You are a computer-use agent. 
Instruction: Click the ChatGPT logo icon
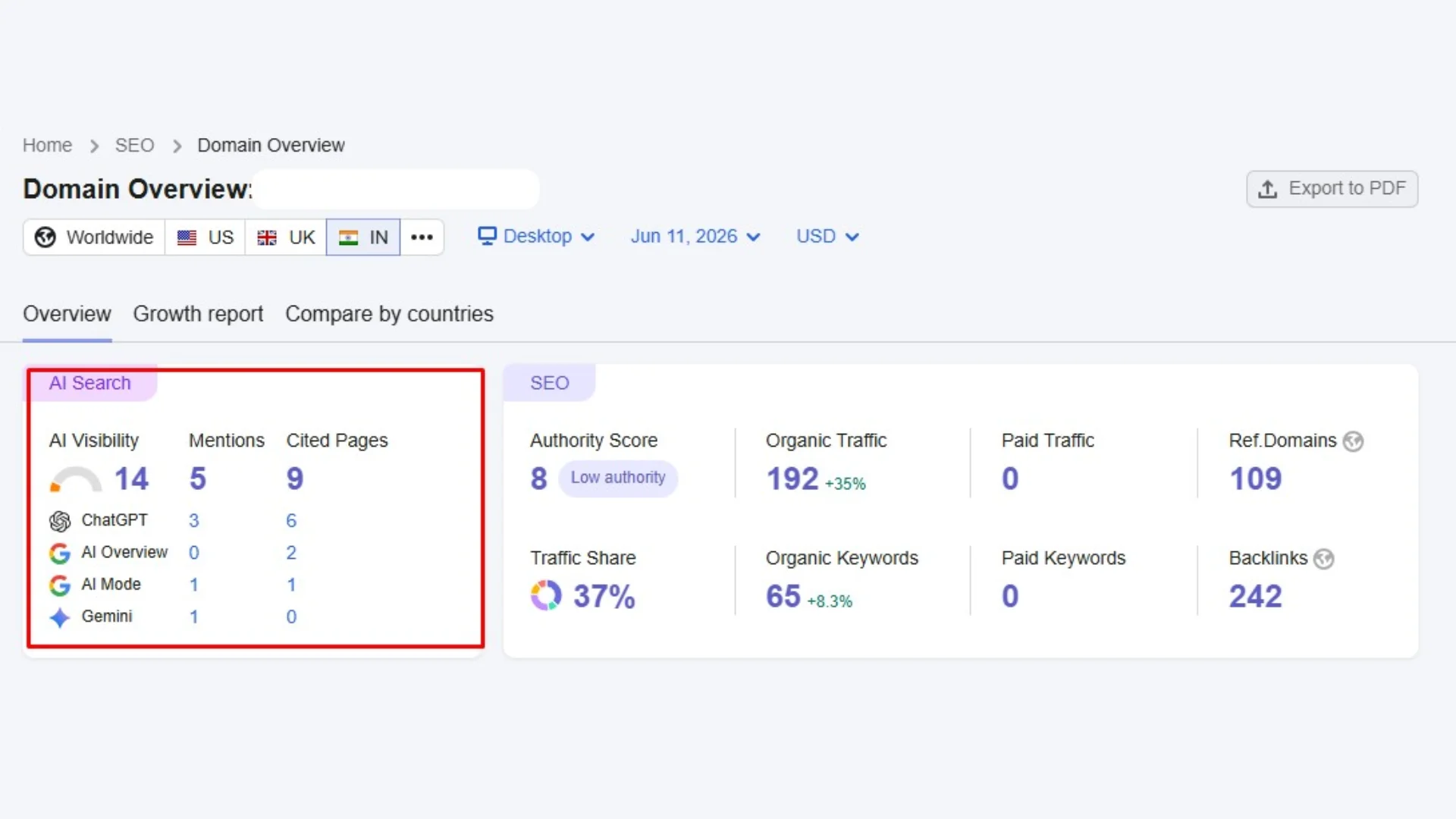(60, 521)
